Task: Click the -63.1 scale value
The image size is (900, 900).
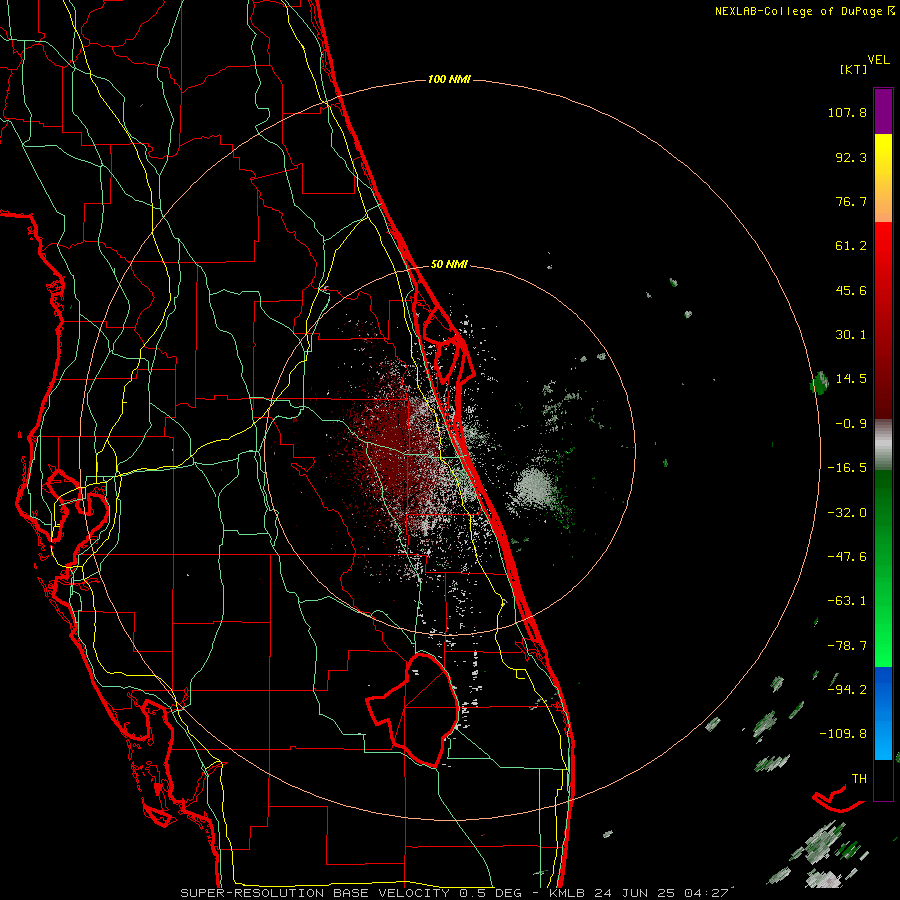Action: click(847, 601)
